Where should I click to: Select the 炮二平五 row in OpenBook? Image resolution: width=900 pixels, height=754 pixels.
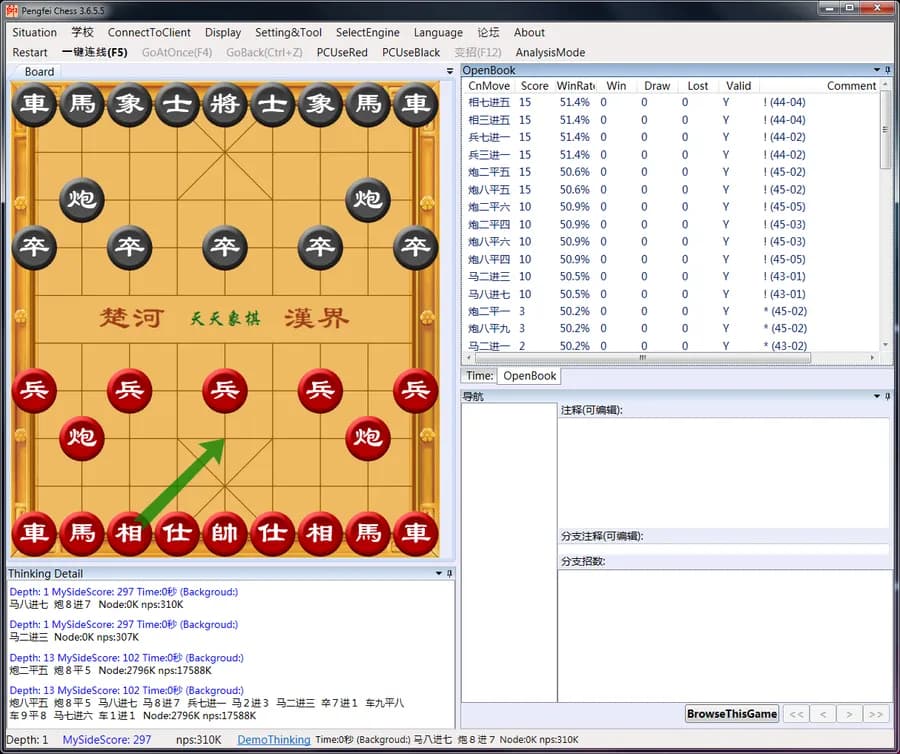tap(670, 172)
